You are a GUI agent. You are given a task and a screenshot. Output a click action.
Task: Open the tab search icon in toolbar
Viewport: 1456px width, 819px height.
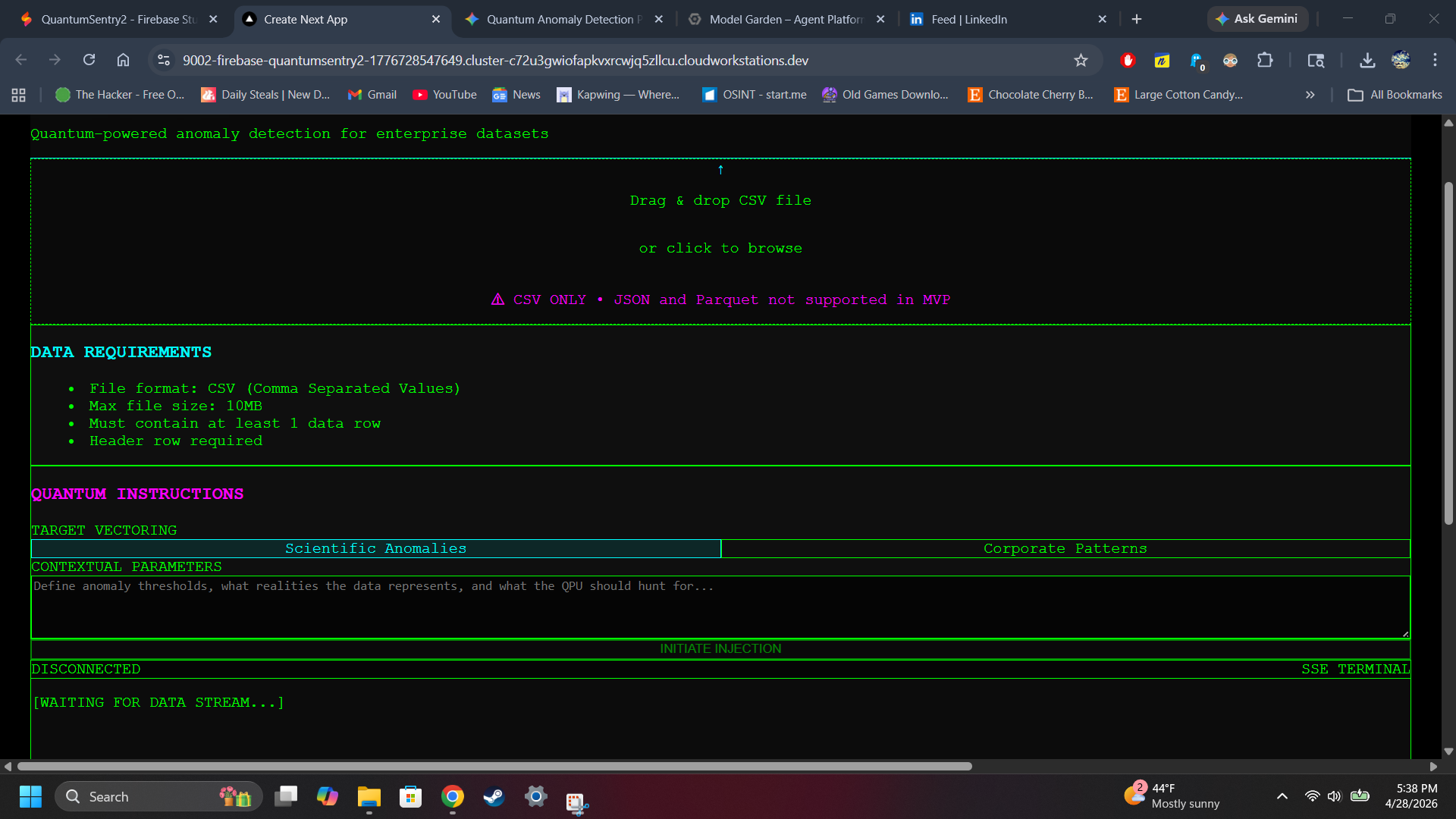pos(1316,60)
